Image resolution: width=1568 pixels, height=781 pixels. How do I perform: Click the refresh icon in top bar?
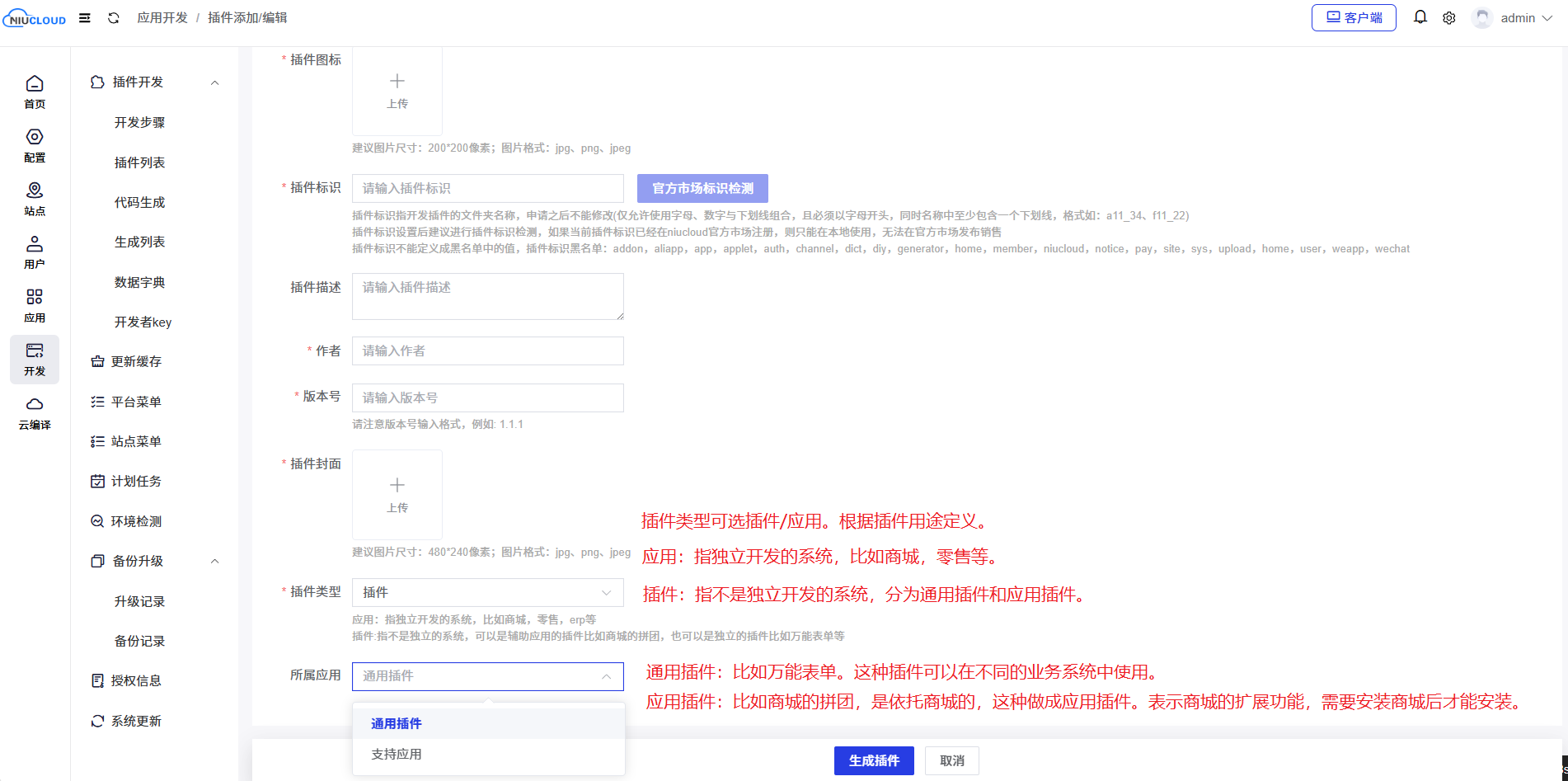[x=114, y=18]
